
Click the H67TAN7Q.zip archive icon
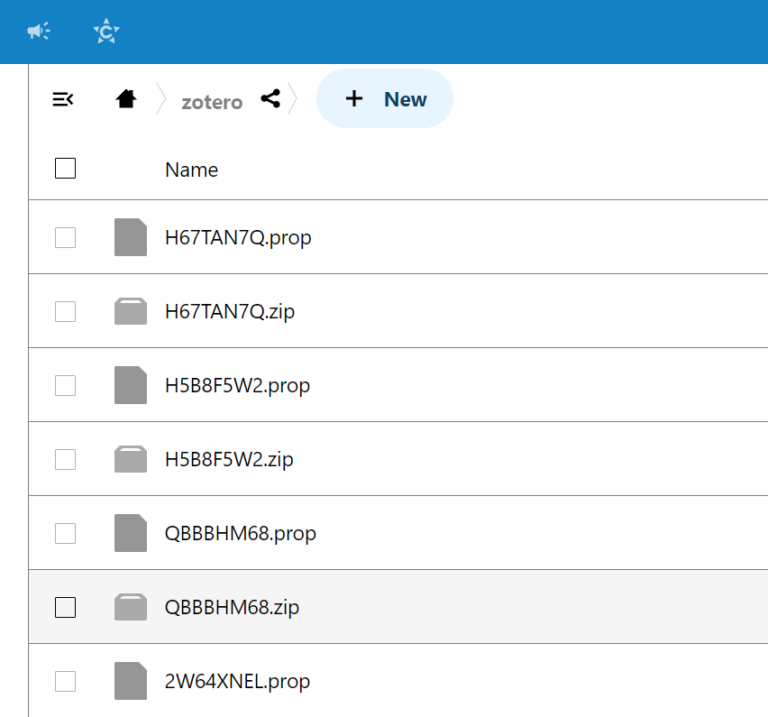tap(130, 312)
